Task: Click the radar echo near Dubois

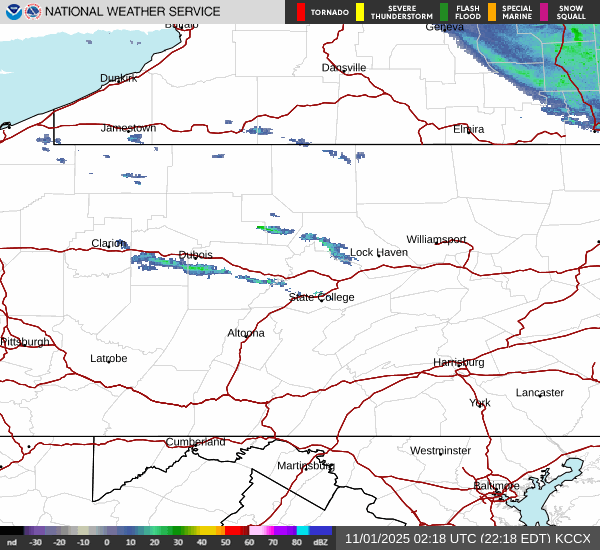Action: (x=192, y=267)
